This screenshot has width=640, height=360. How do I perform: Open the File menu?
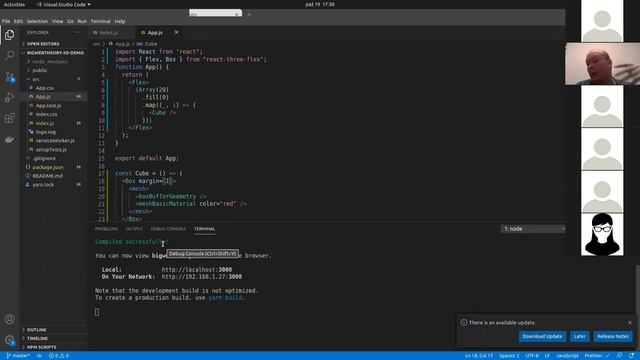pos(6,21)
